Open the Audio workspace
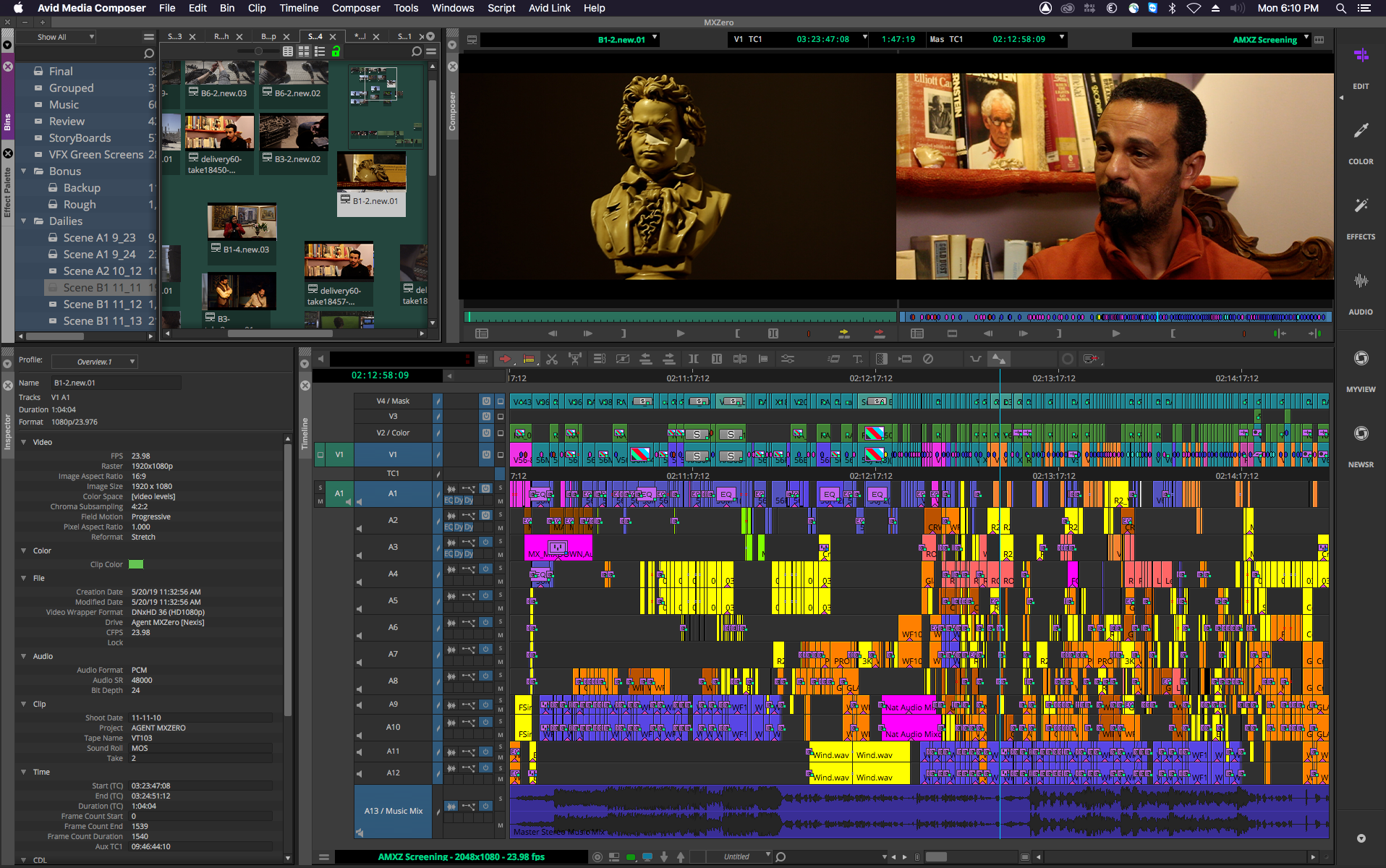This screenshot has height=868, width=1386. tap(1361, 293)
